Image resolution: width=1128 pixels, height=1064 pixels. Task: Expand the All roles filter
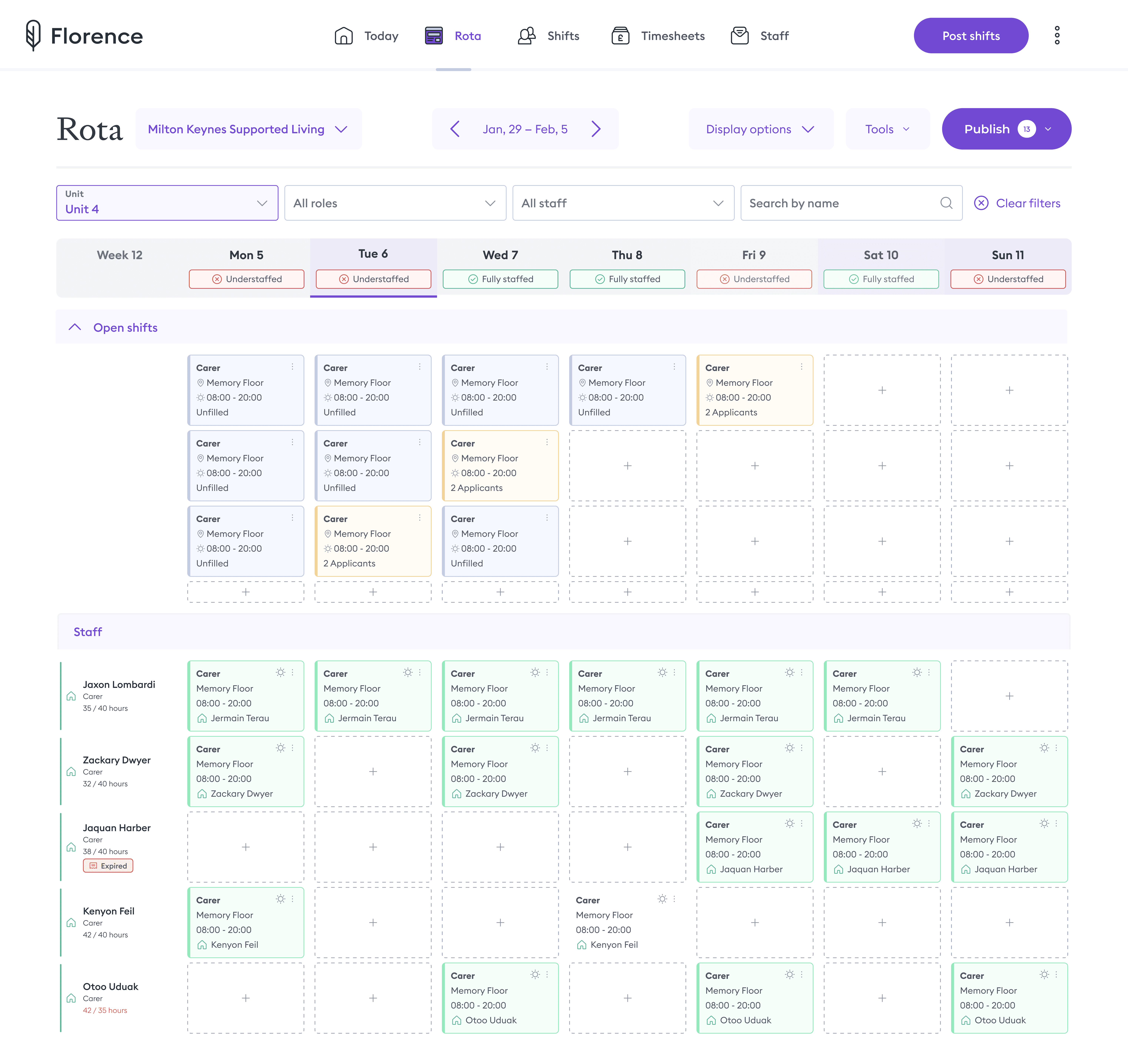tap(395, 203)
